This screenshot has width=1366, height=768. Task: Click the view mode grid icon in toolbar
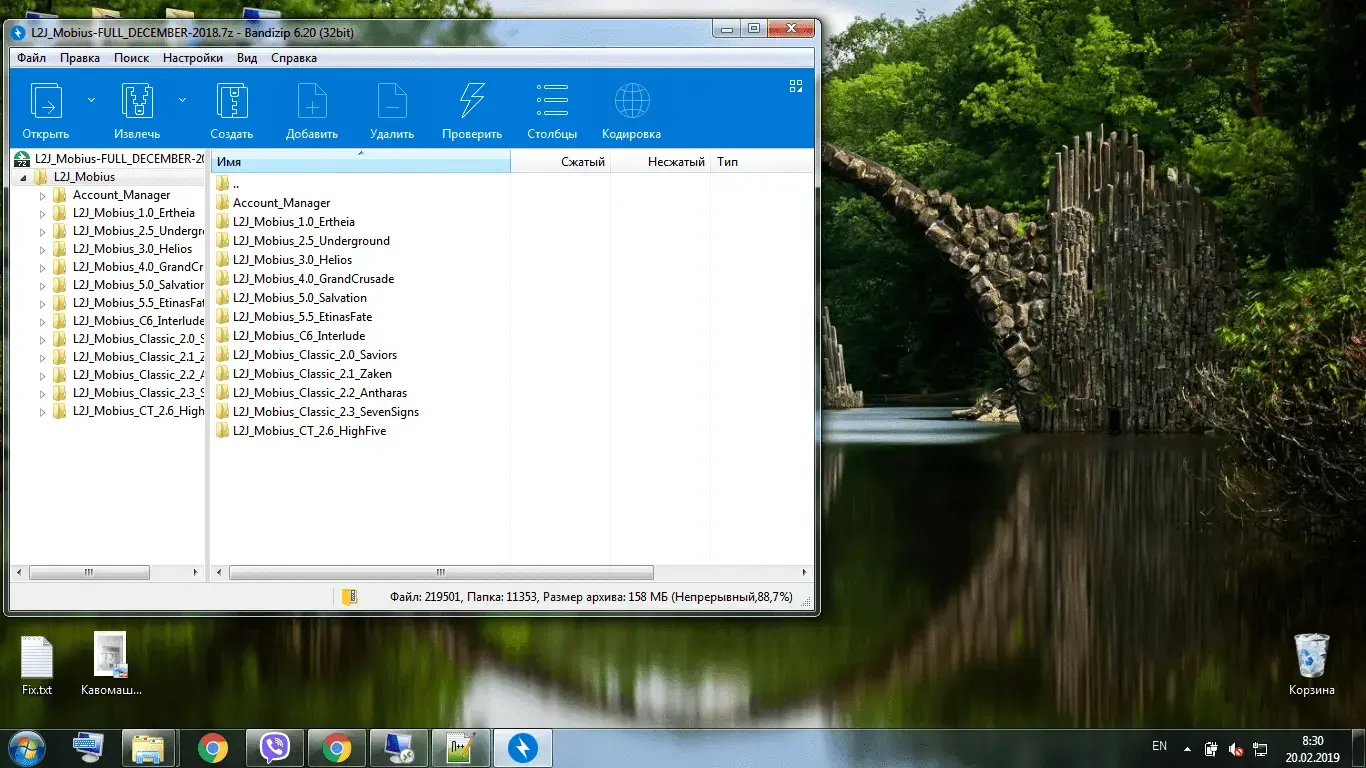point(796,86)
